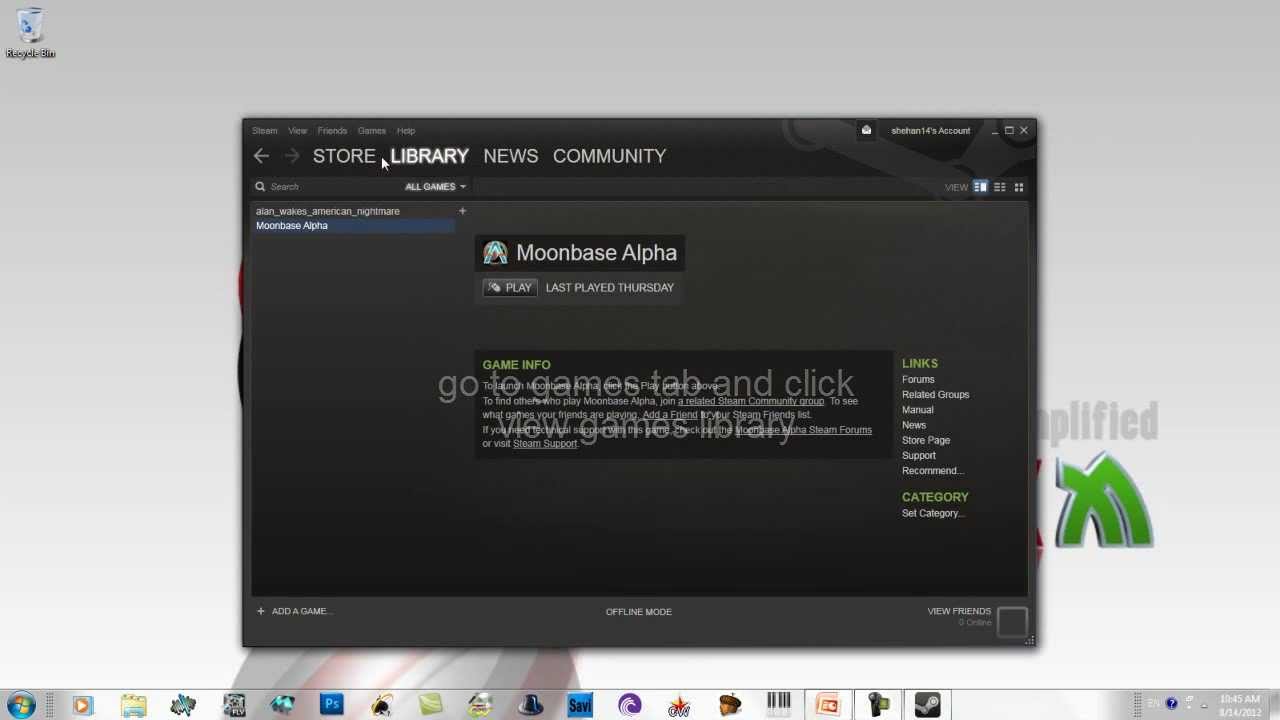Click the media player icon in the taskbar
The image size is (1280, 720).
[x=83, y=704]
